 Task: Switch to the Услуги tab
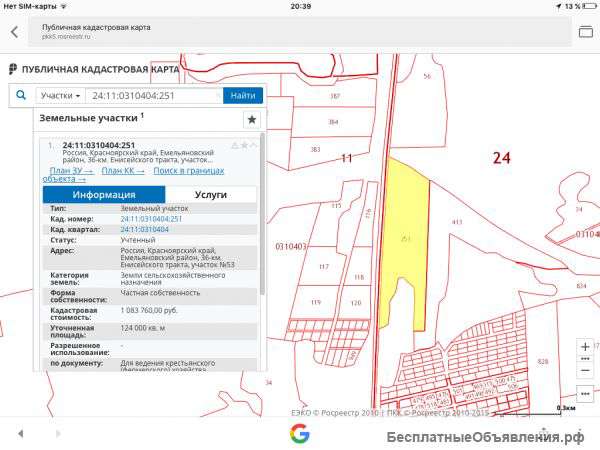point(211,195)
